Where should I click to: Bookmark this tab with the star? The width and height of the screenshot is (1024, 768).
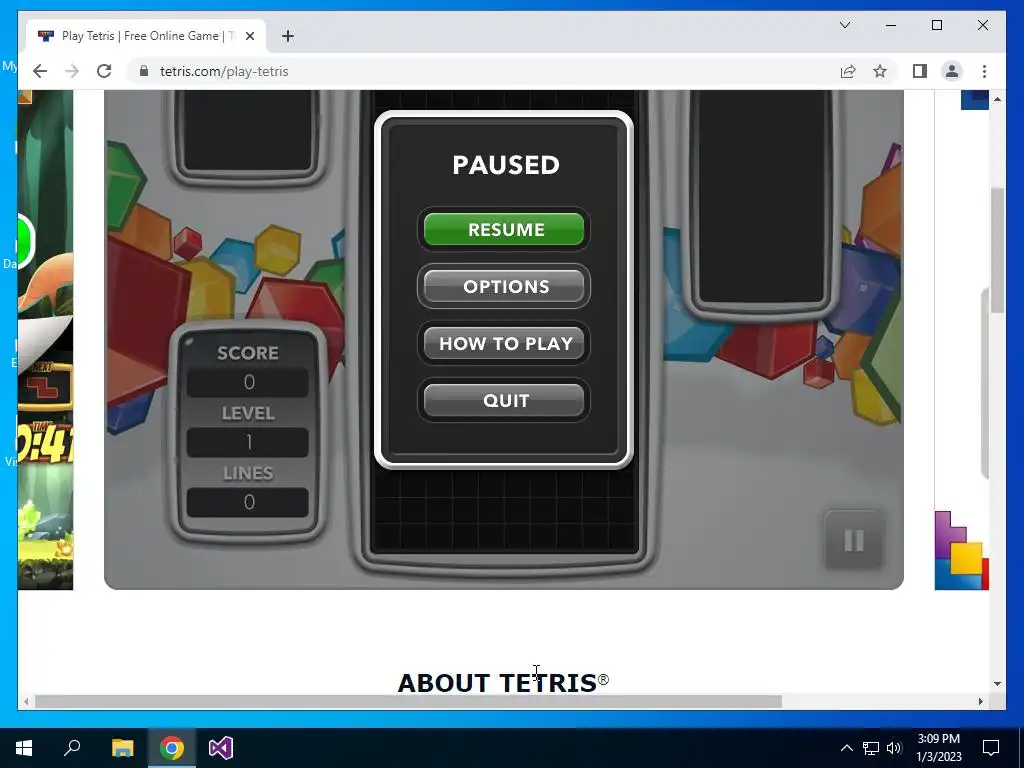tap(880, 71)
